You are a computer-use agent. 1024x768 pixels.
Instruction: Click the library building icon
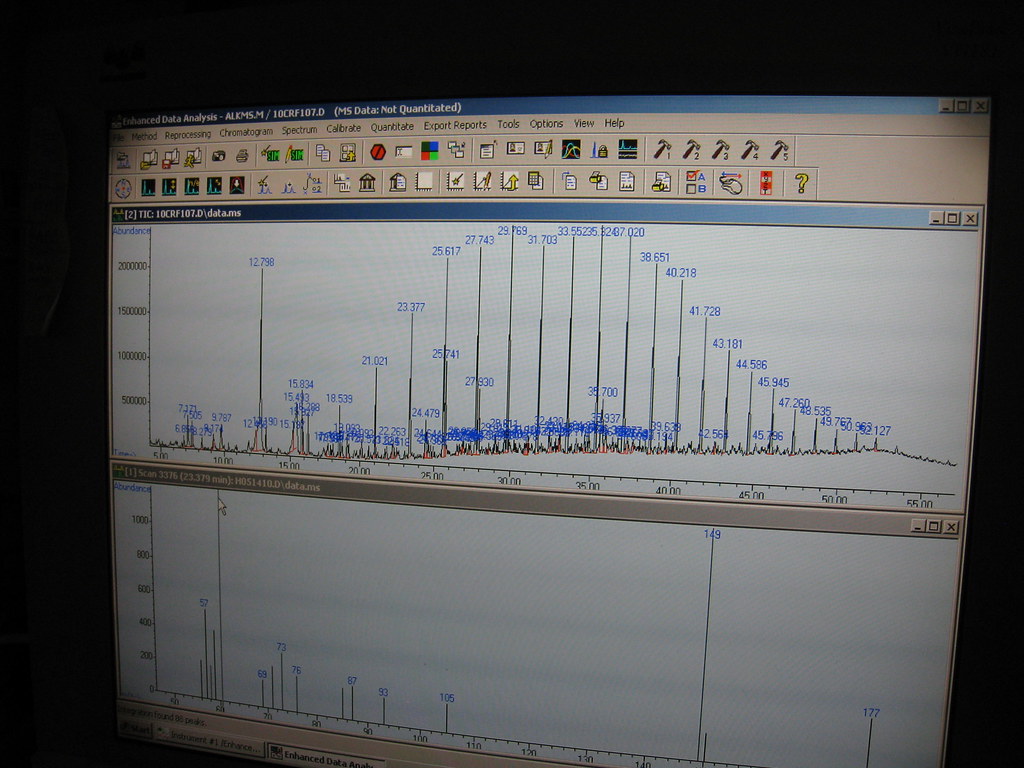[x=367, y=183]
